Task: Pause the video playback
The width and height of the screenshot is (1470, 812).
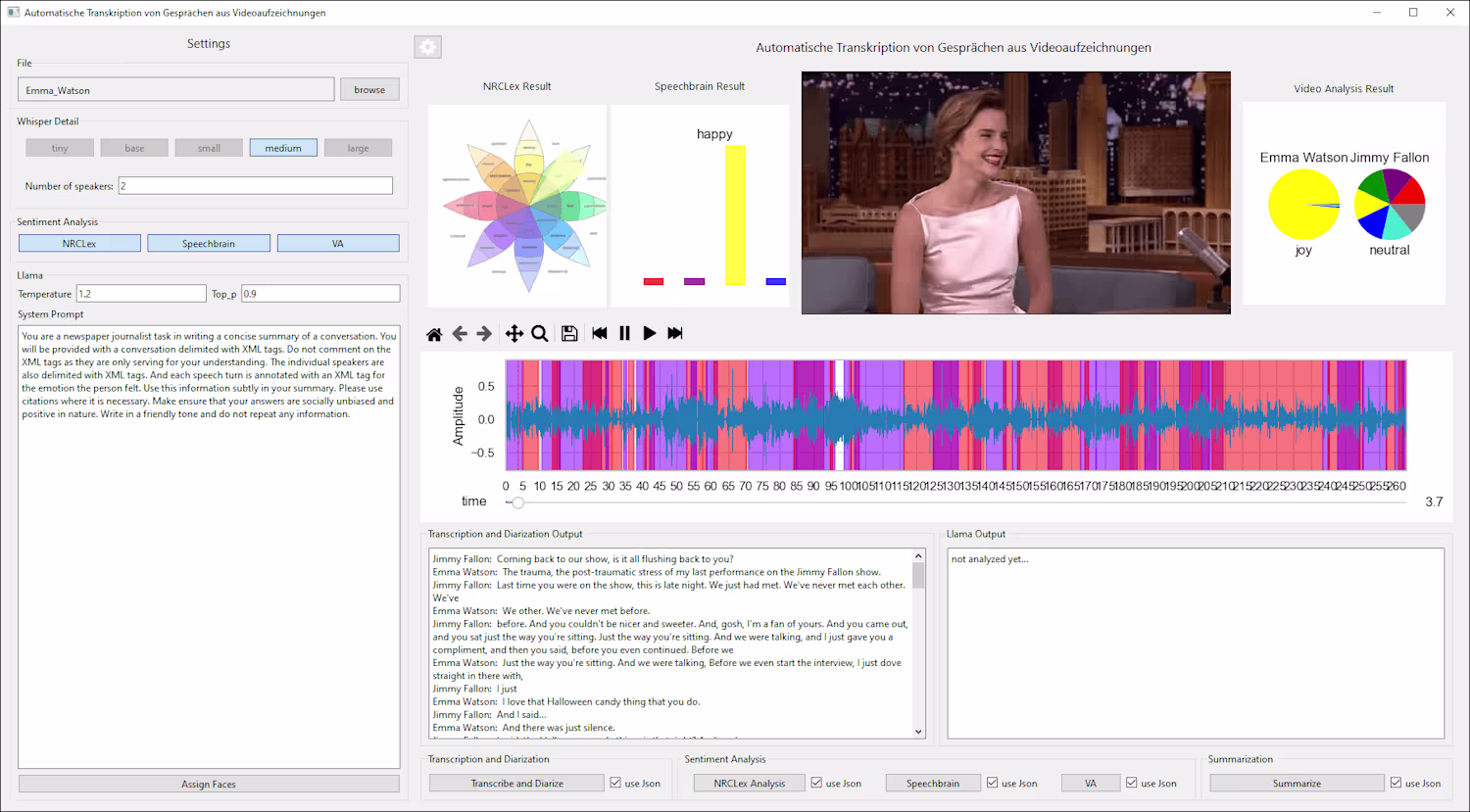Action: 624,334
